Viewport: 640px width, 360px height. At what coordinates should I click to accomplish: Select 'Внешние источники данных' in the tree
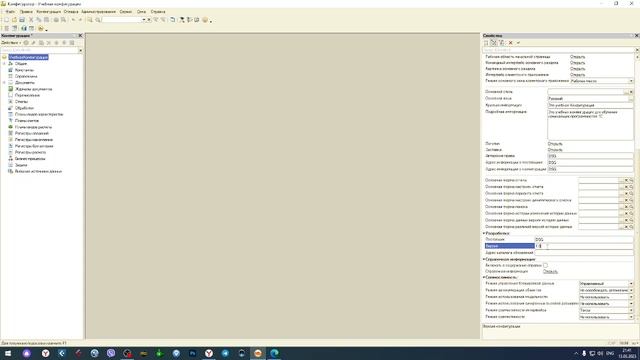point(38,171)
